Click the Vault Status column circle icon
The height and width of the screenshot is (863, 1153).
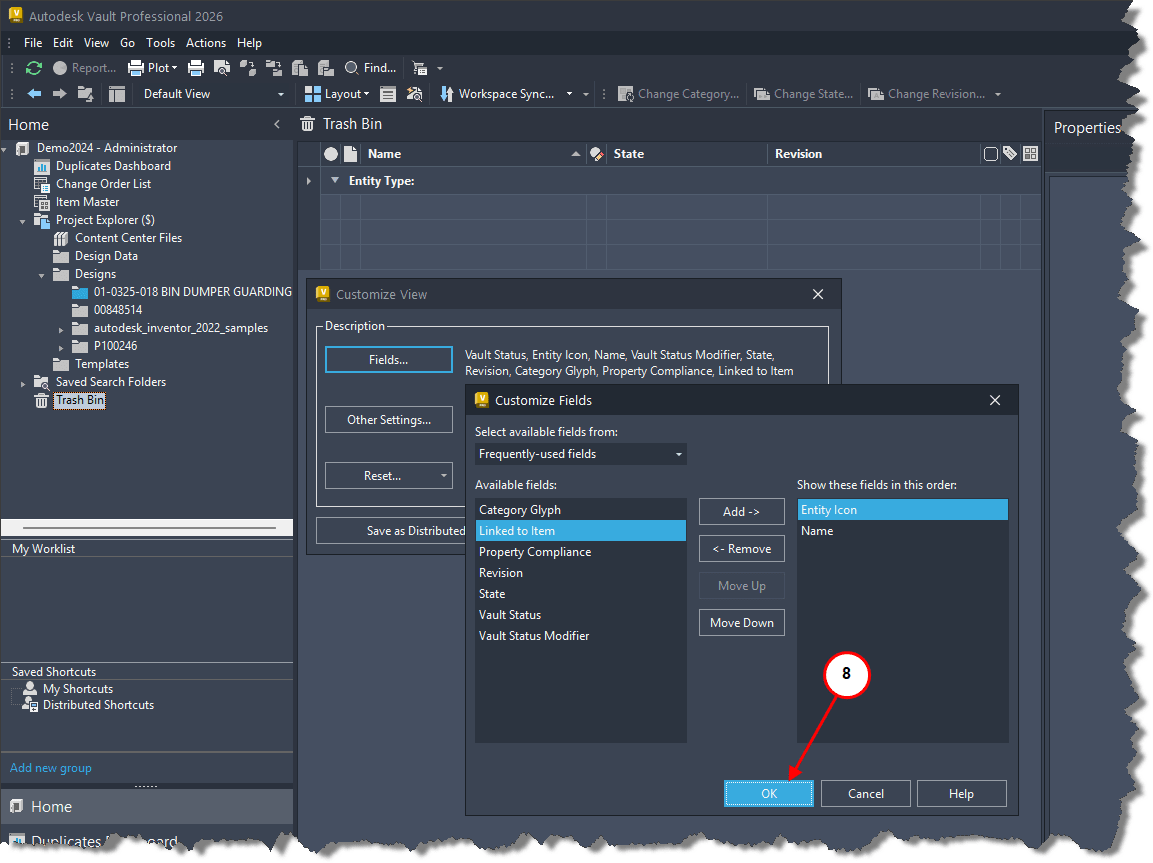coord(331,154)
